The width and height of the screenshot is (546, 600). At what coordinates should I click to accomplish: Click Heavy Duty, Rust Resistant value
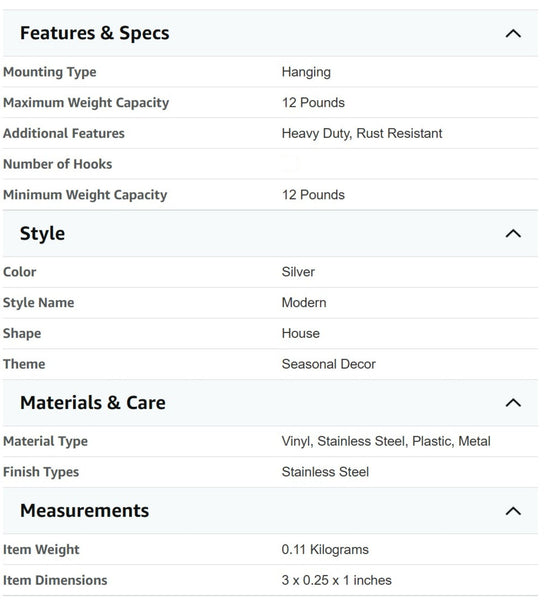(362, 134)
